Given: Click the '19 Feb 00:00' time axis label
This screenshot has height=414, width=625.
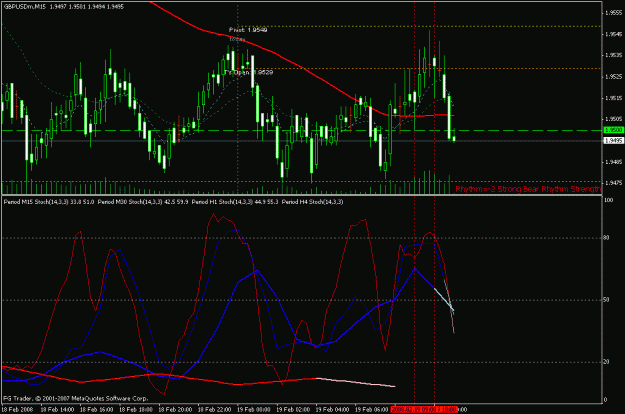Looking at the screenshot, I should click(x=254, y=409).
